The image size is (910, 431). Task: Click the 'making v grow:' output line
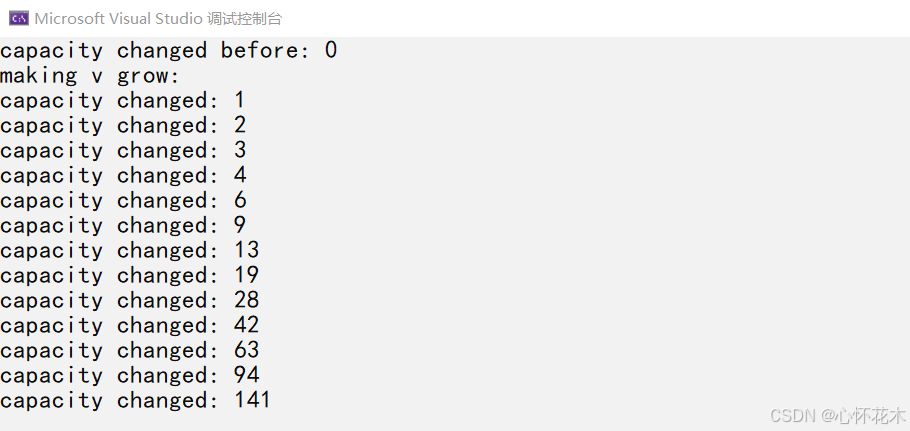coord(91,76)
